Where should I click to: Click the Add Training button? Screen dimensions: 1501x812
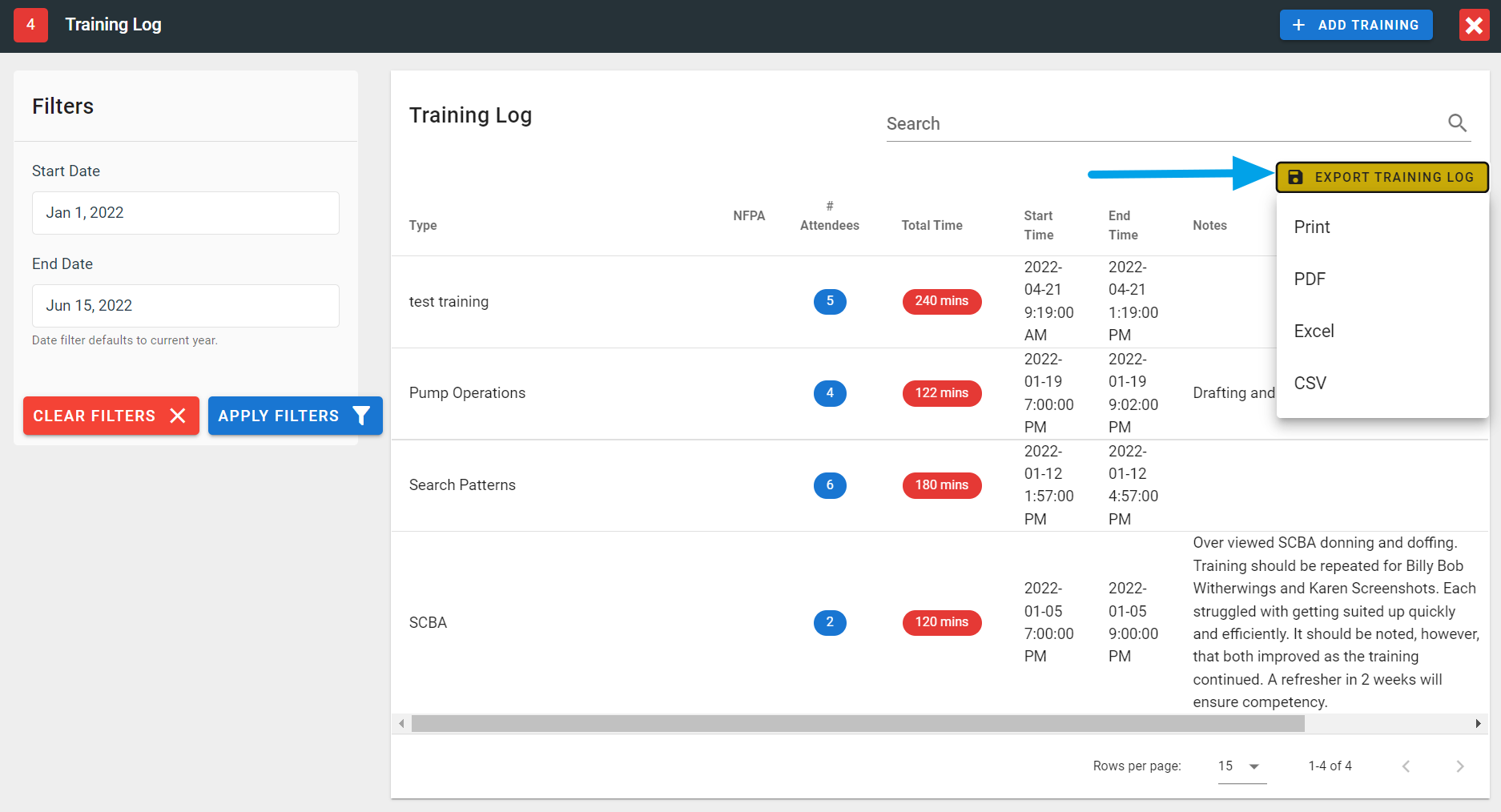(1355, 25)
